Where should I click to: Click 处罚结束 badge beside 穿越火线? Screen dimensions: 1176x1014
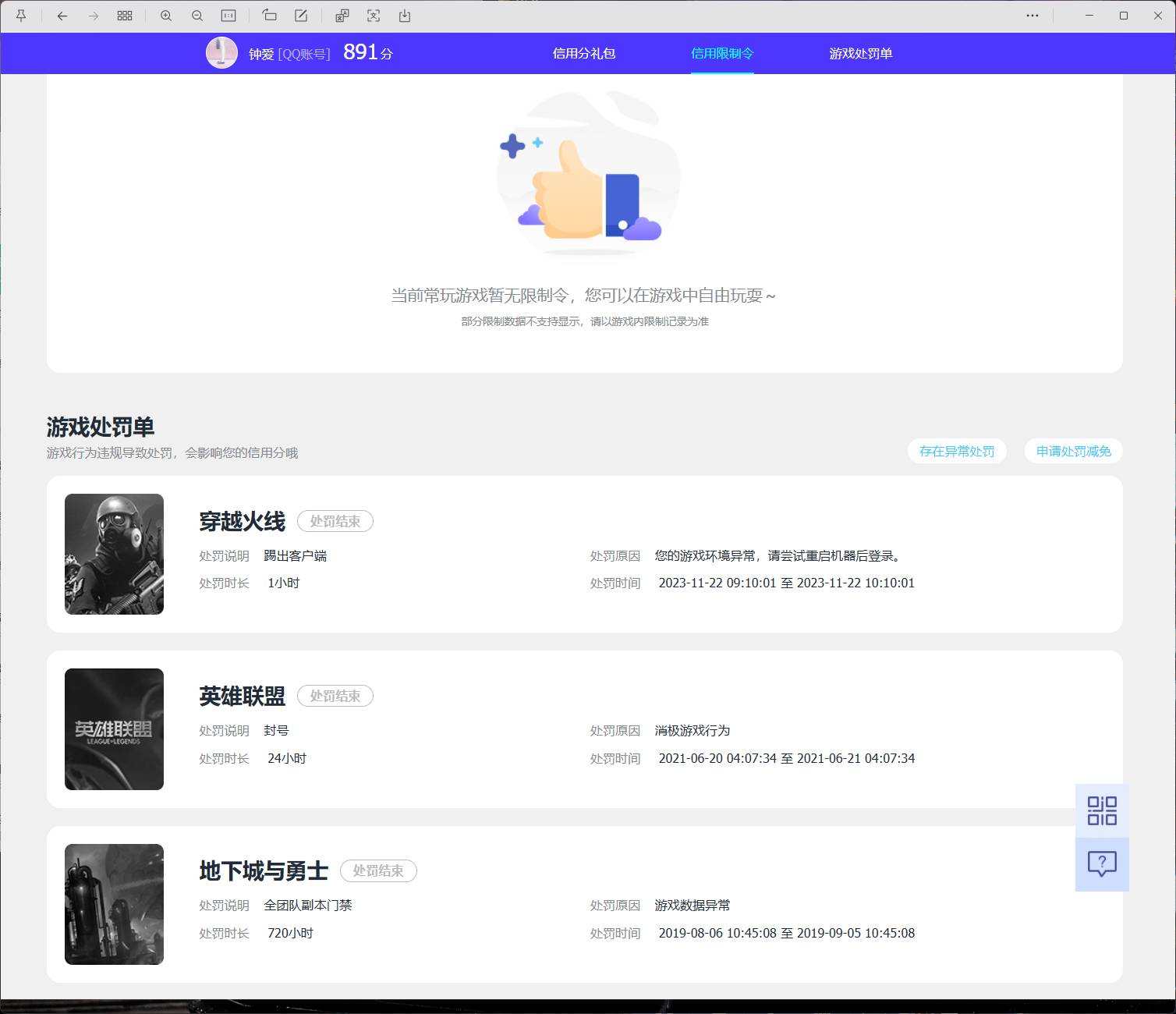335,521
